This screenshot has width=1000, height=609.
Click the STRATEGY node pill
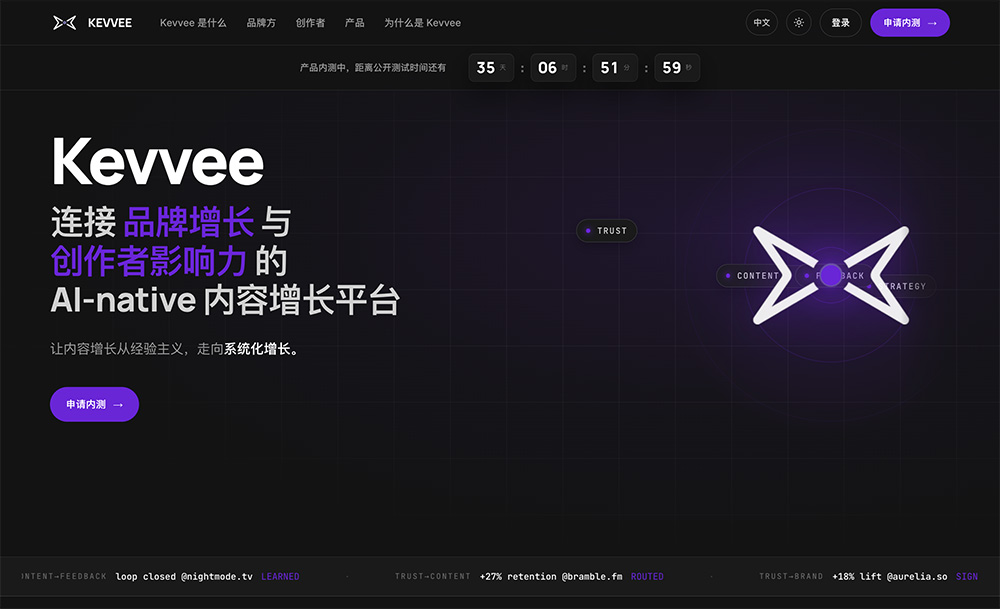(x=904, y=286)
